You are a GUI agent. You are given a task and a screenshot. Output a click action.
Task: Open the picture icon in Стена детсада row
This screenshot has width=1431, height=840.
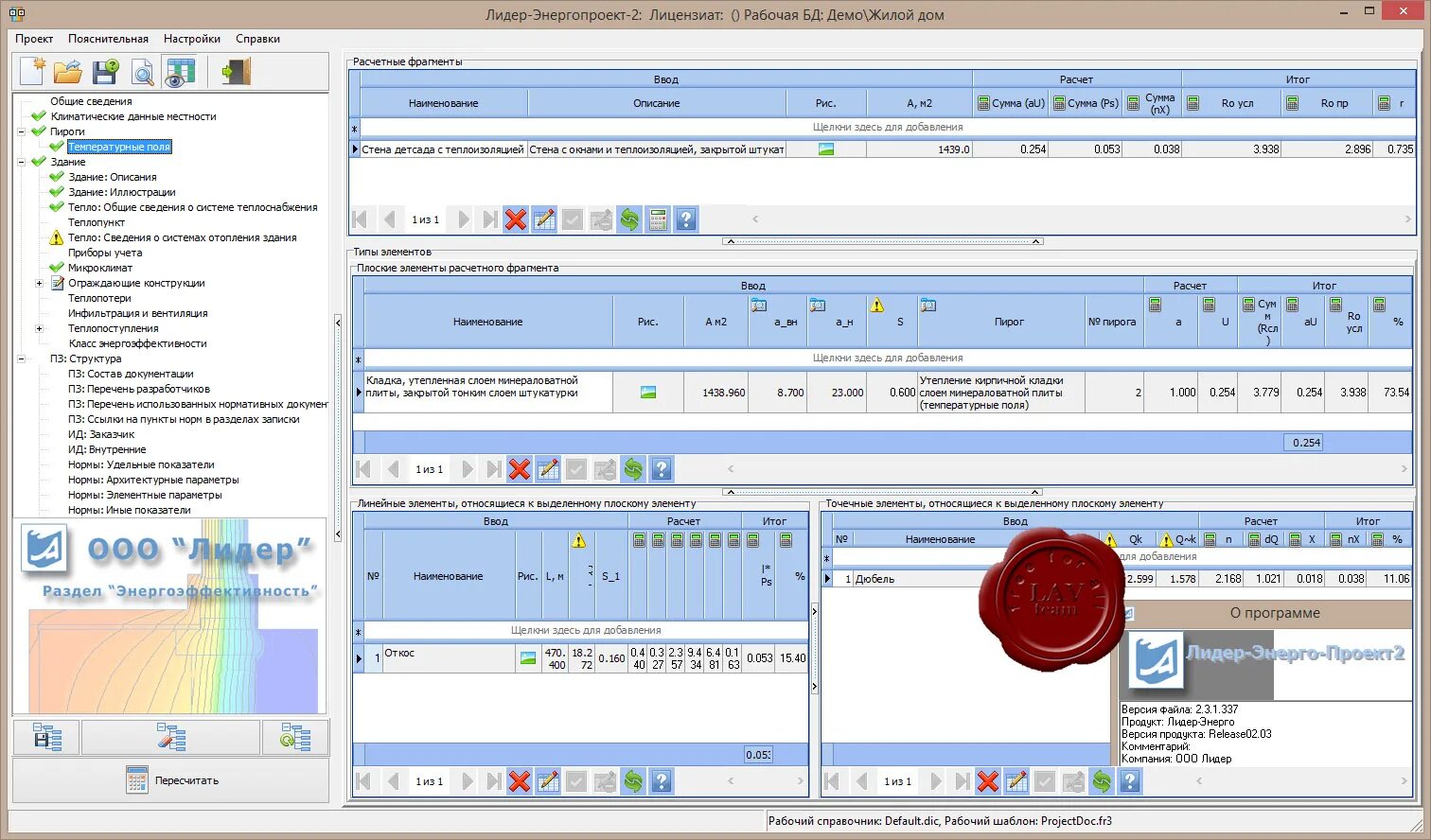click(826, 149)
